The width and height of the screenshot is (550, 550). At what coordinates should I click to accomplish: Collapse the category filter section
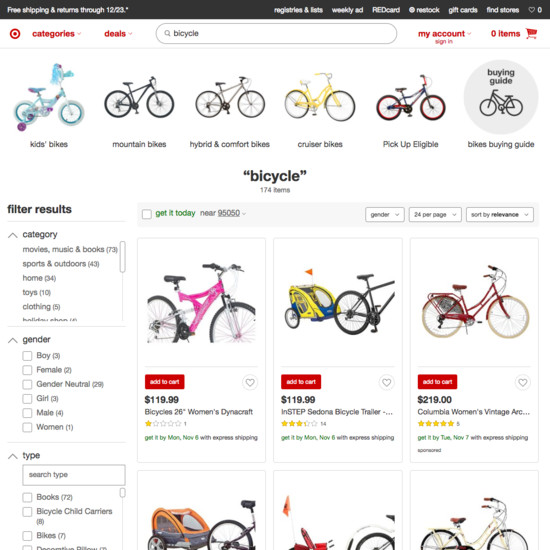click(x=13, y=235)
